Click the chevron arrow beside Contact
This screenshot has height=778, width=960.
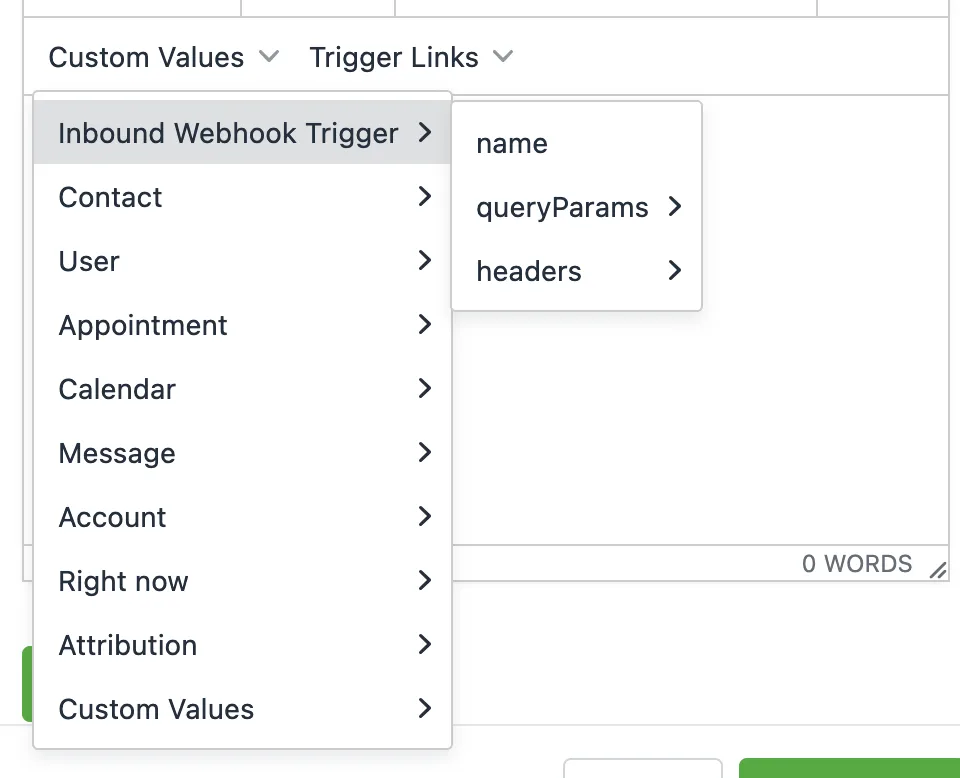click(425, 197)
